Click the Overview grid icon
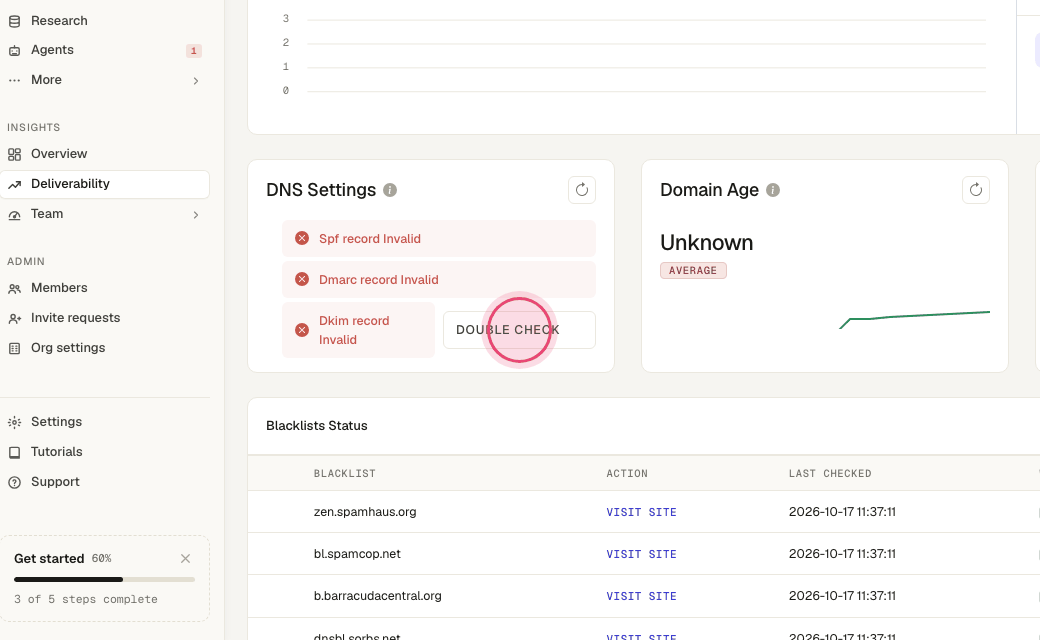1040x640 pixels. tap(15, 155)
